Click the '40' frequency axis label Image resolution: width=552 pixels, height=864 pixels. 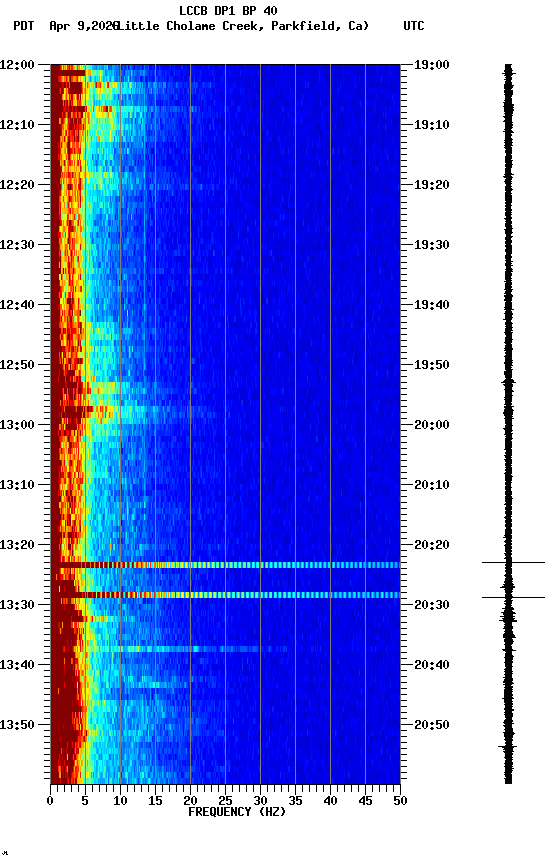click(330, 801)
